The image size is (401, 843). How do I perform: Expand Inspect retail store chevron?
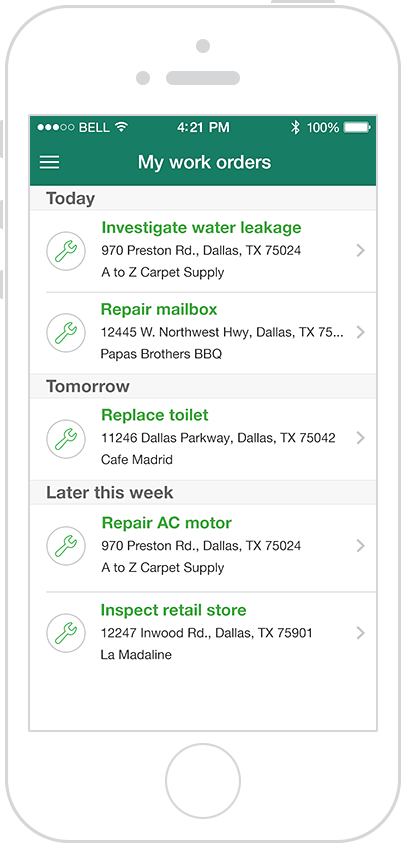point(361,633)
